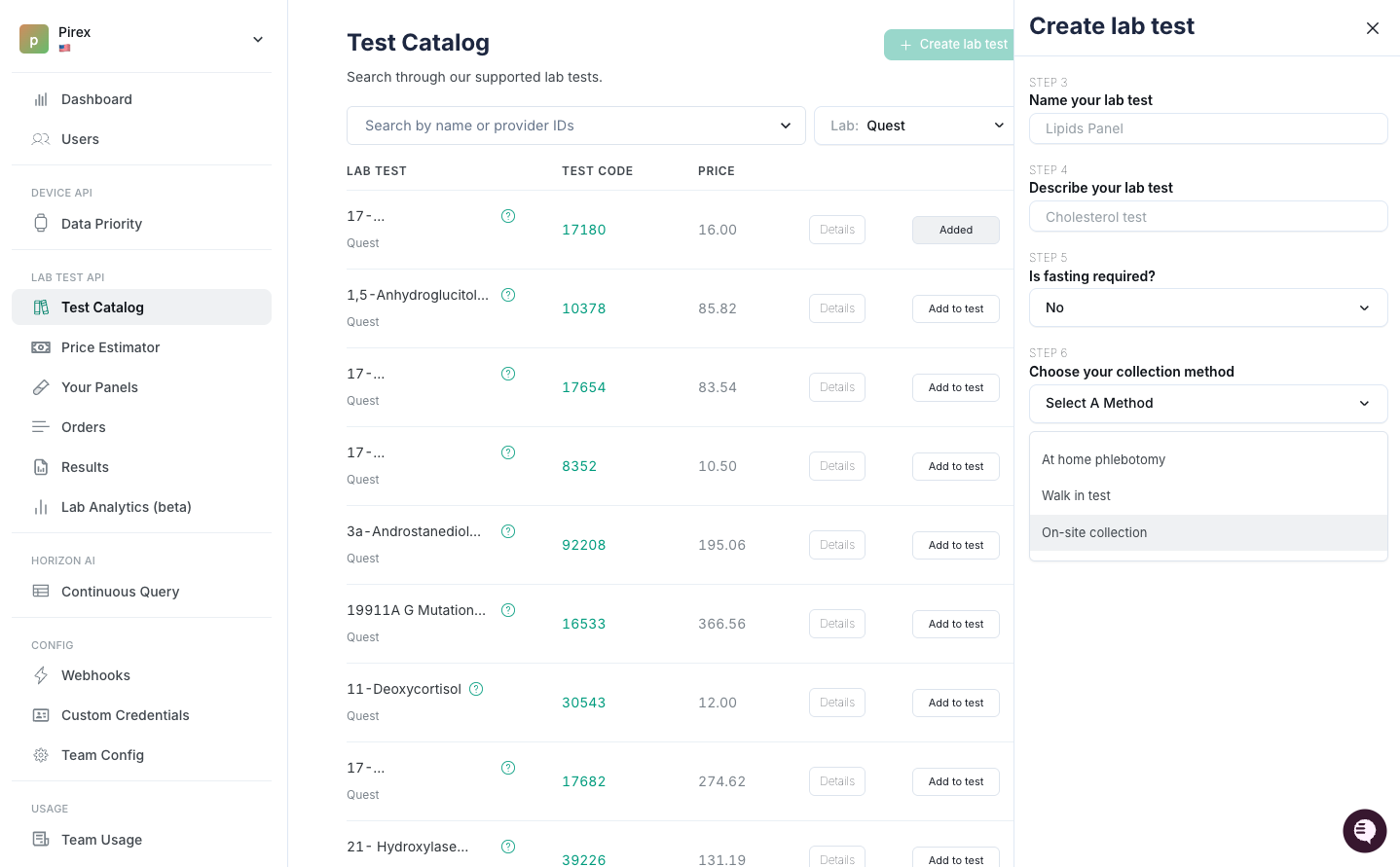Open the fasting required dropdown

(x=1207, y=307)
